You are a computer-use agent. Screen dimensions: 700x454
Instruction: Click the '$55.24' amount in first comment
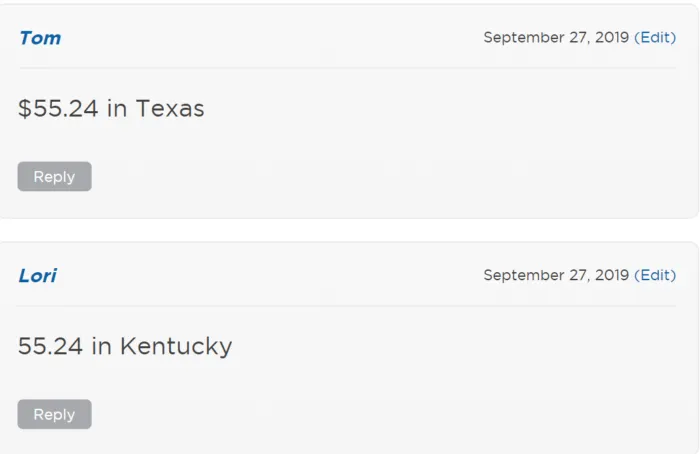click(x=58, y=109)
